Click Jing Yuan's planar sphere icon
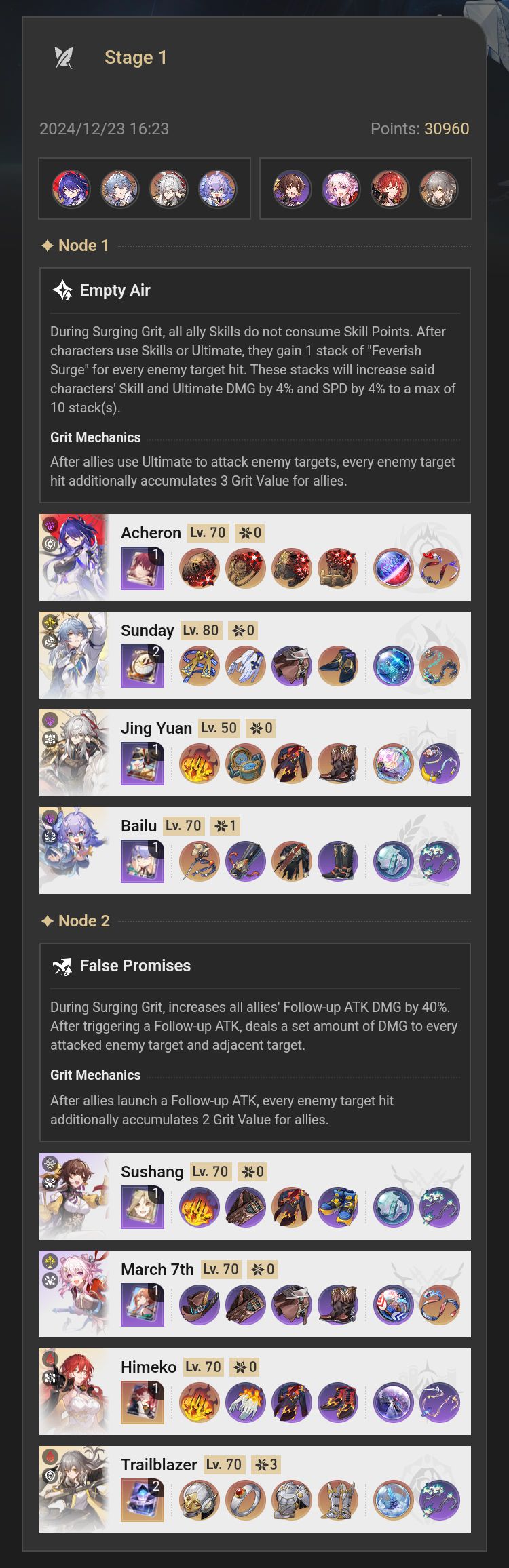 point(393,764)
